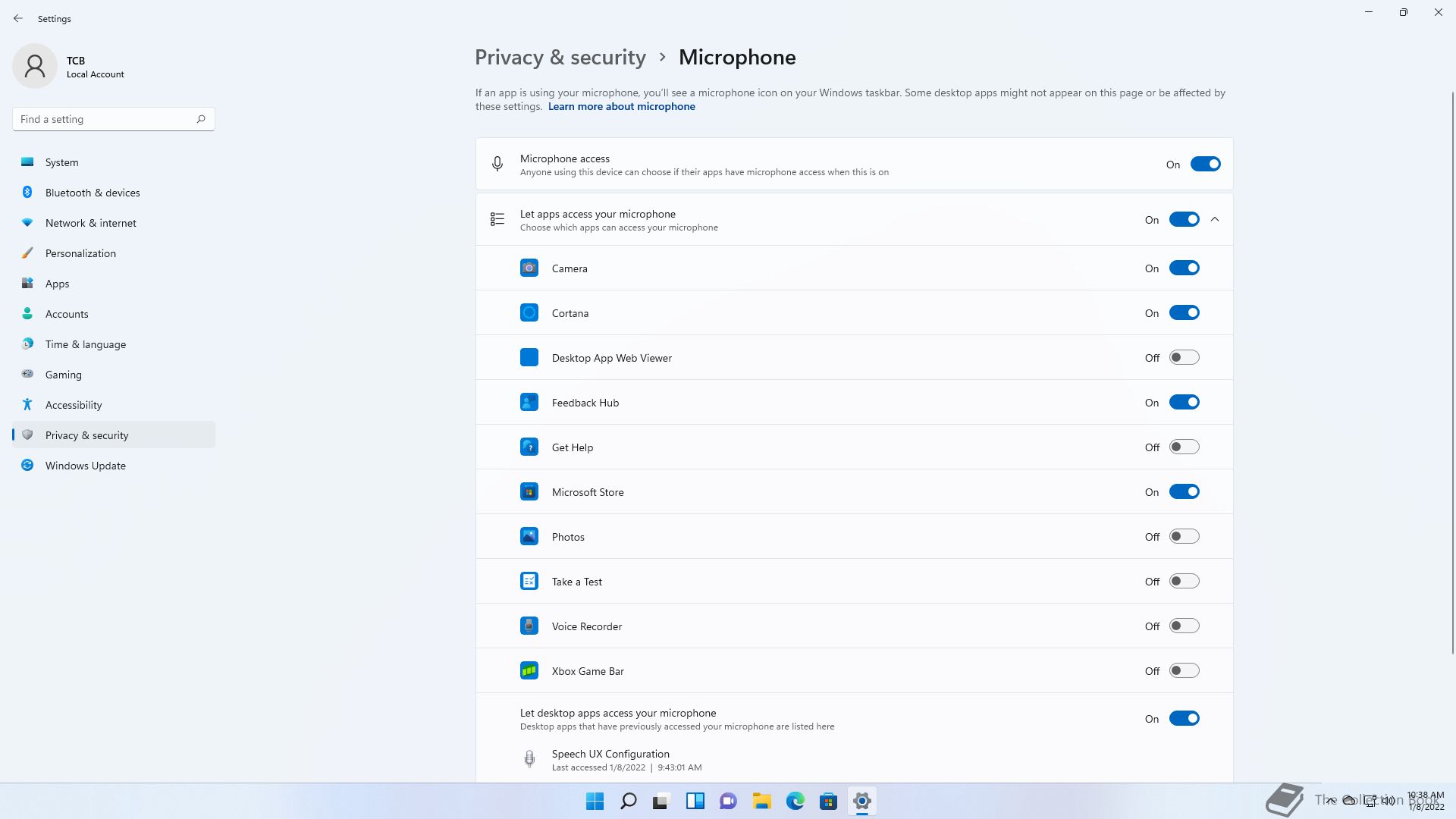This screenshot has height=819, width=1456.
Task: Go to Privacy & security breadcrumb
Action: click(560, 58)
